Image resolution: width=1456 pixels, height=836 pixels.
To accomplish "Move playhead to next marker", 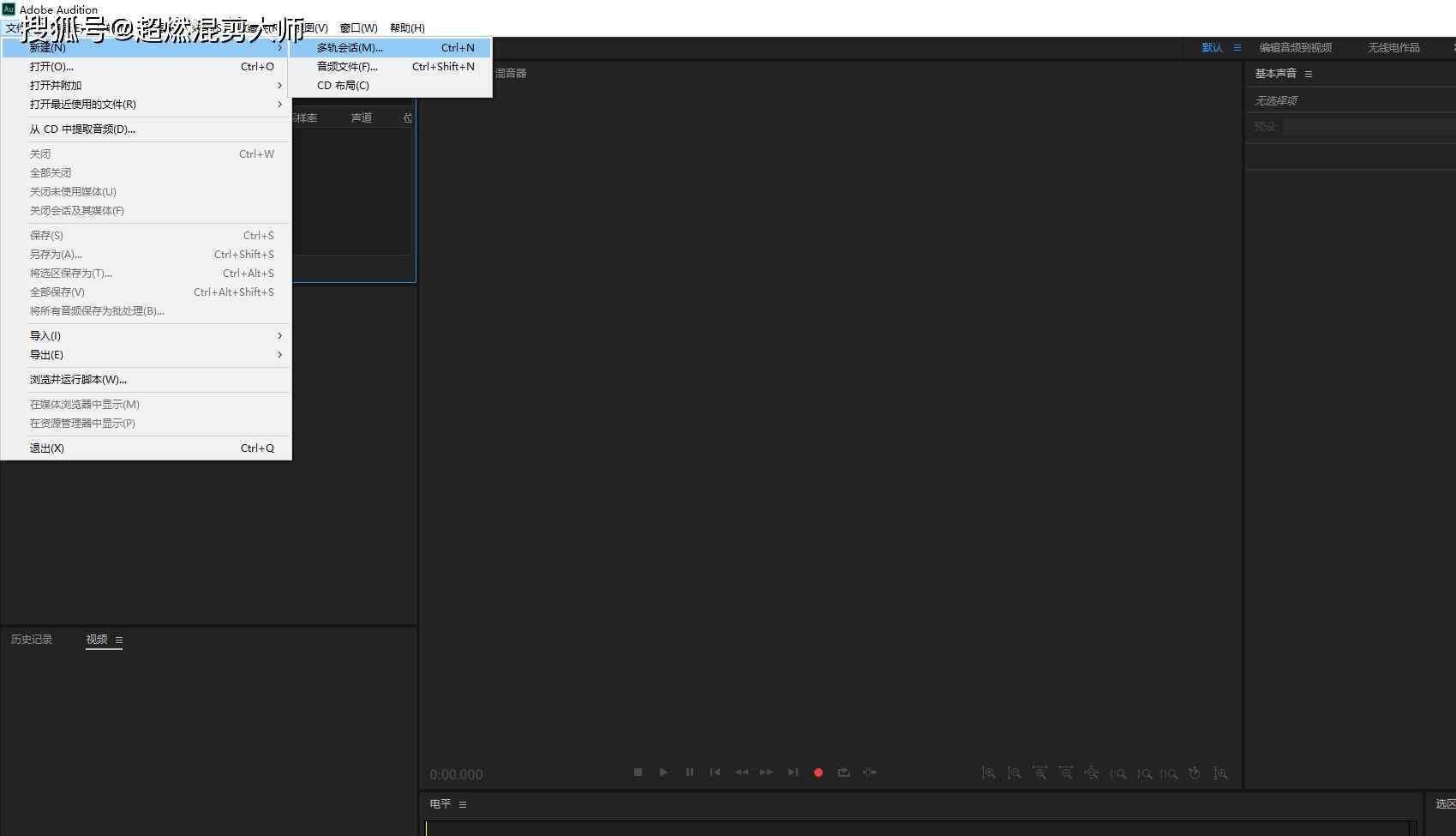I will pyautogui.click(x=793, y=773).
